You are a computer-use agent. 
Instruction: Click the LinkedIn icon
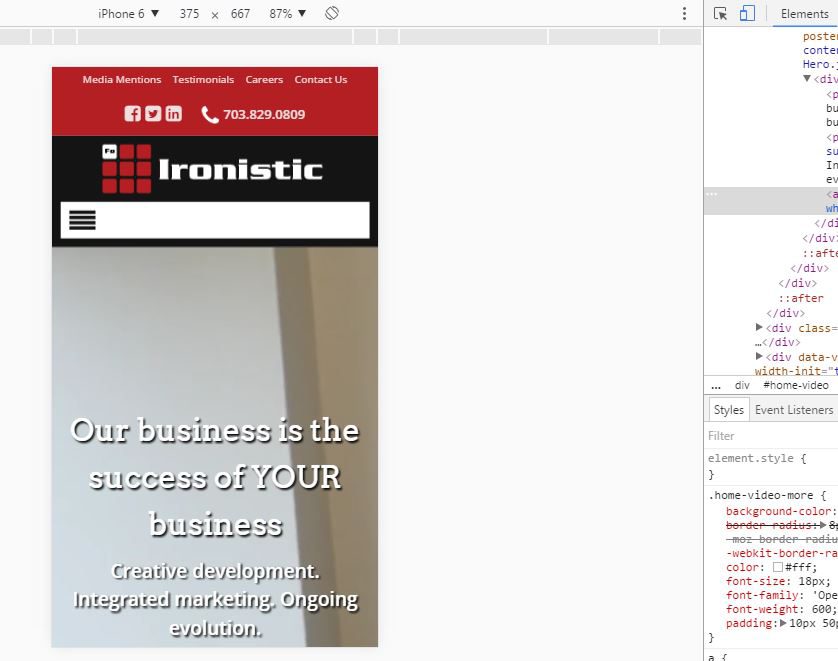173,114
